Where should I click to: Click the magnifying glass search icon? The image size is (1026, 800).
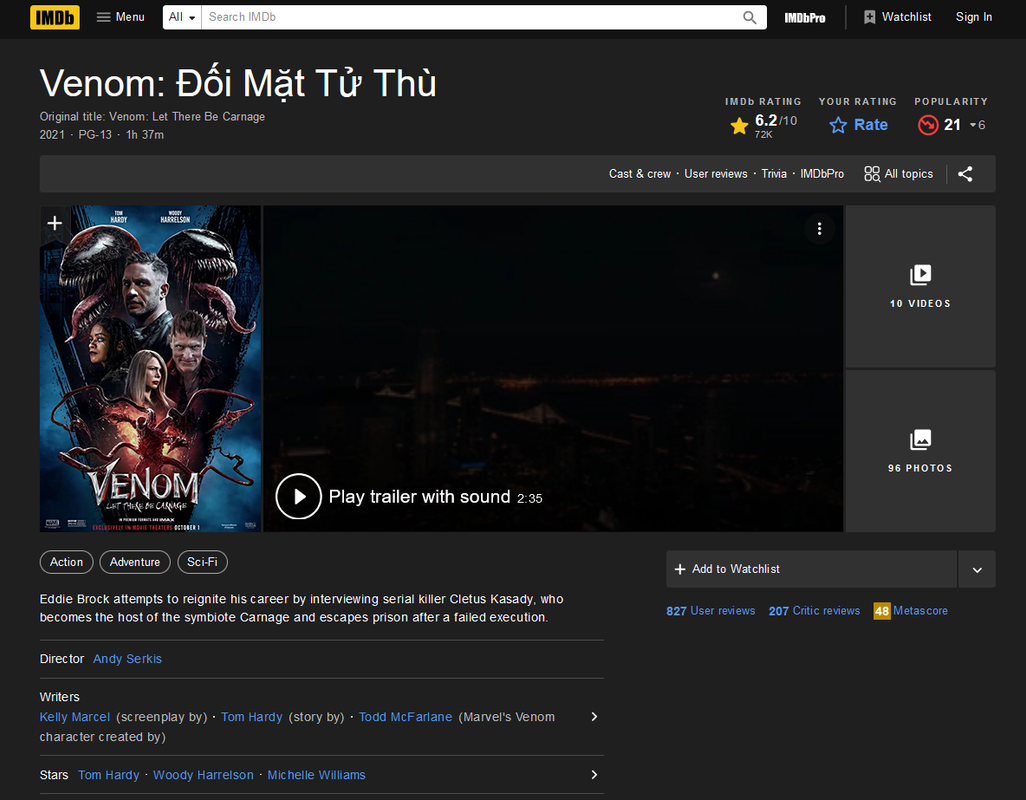pos(750,18)
